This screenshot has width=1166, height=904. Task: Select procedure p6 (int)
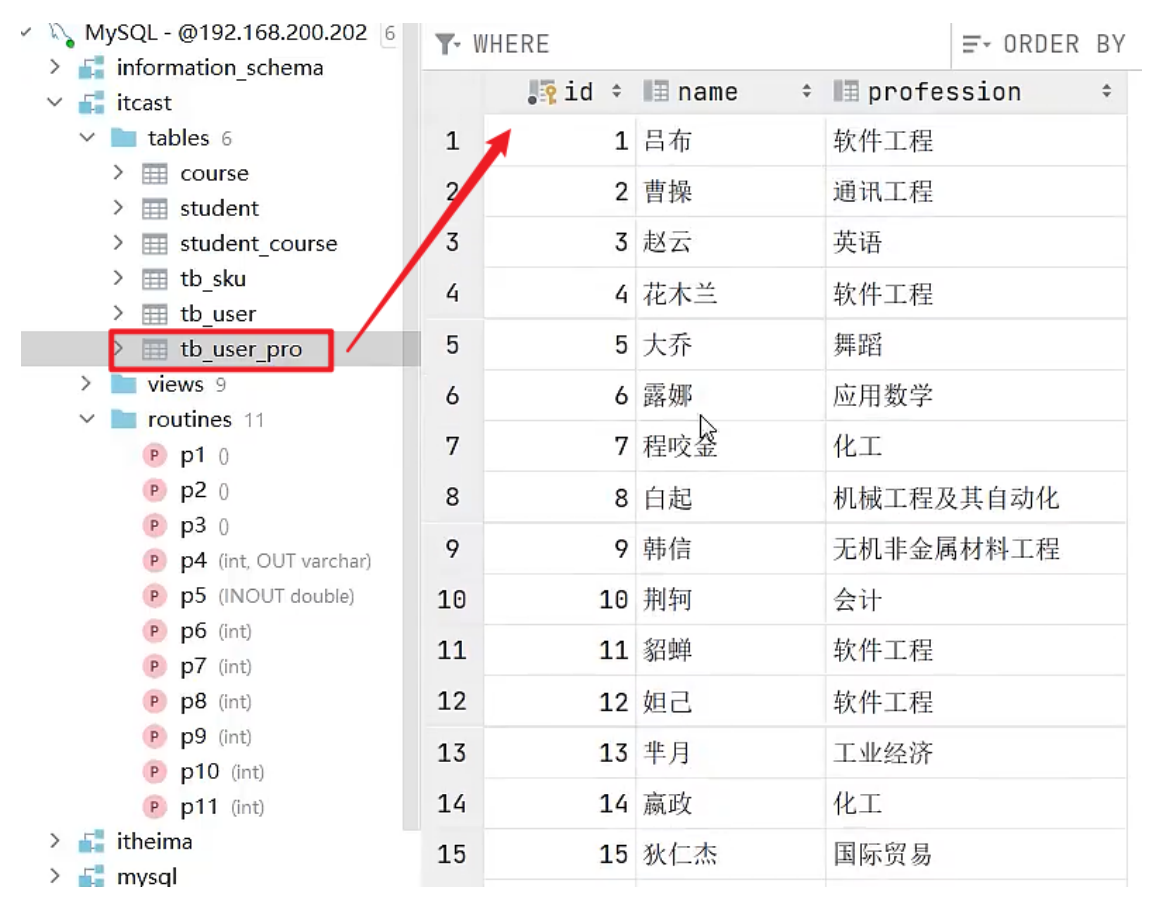point(216,631)
